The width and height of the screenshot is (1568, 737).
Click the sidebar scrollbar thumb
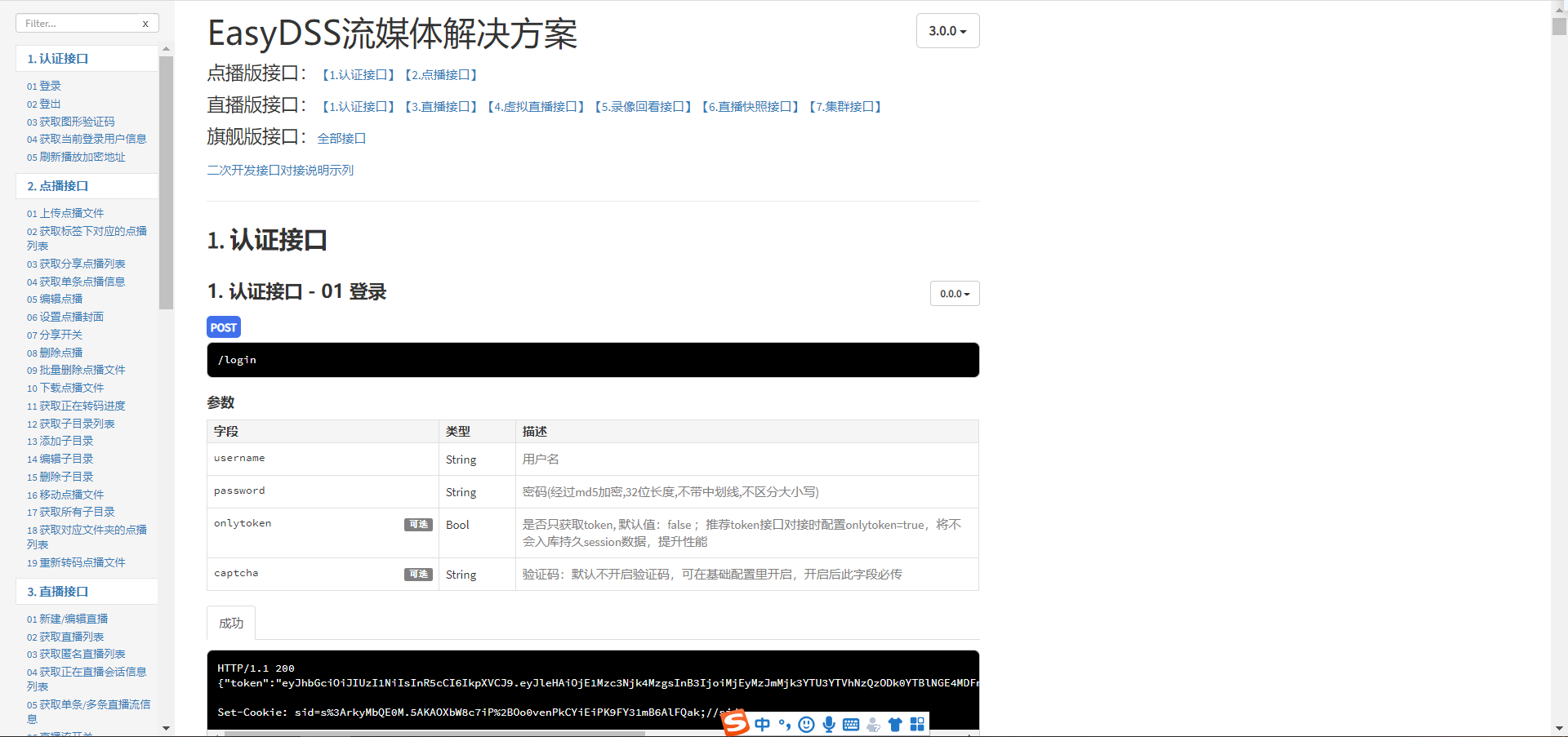click(166, 182)
